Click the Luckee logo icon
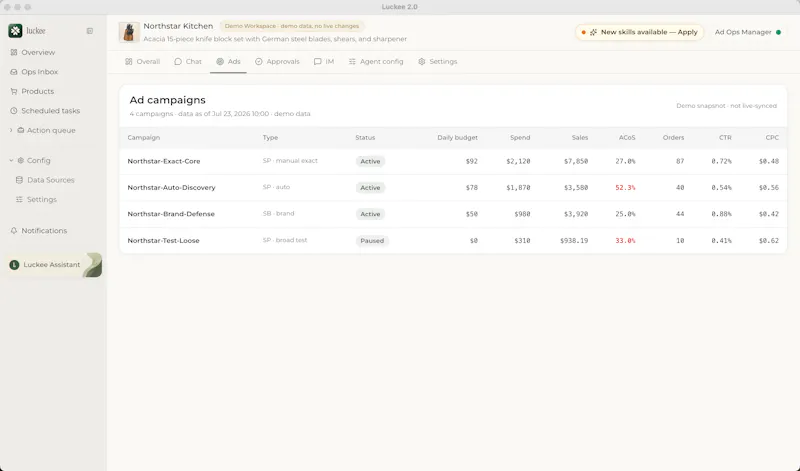This screenshot has width=800, height=471. point(15,31)
